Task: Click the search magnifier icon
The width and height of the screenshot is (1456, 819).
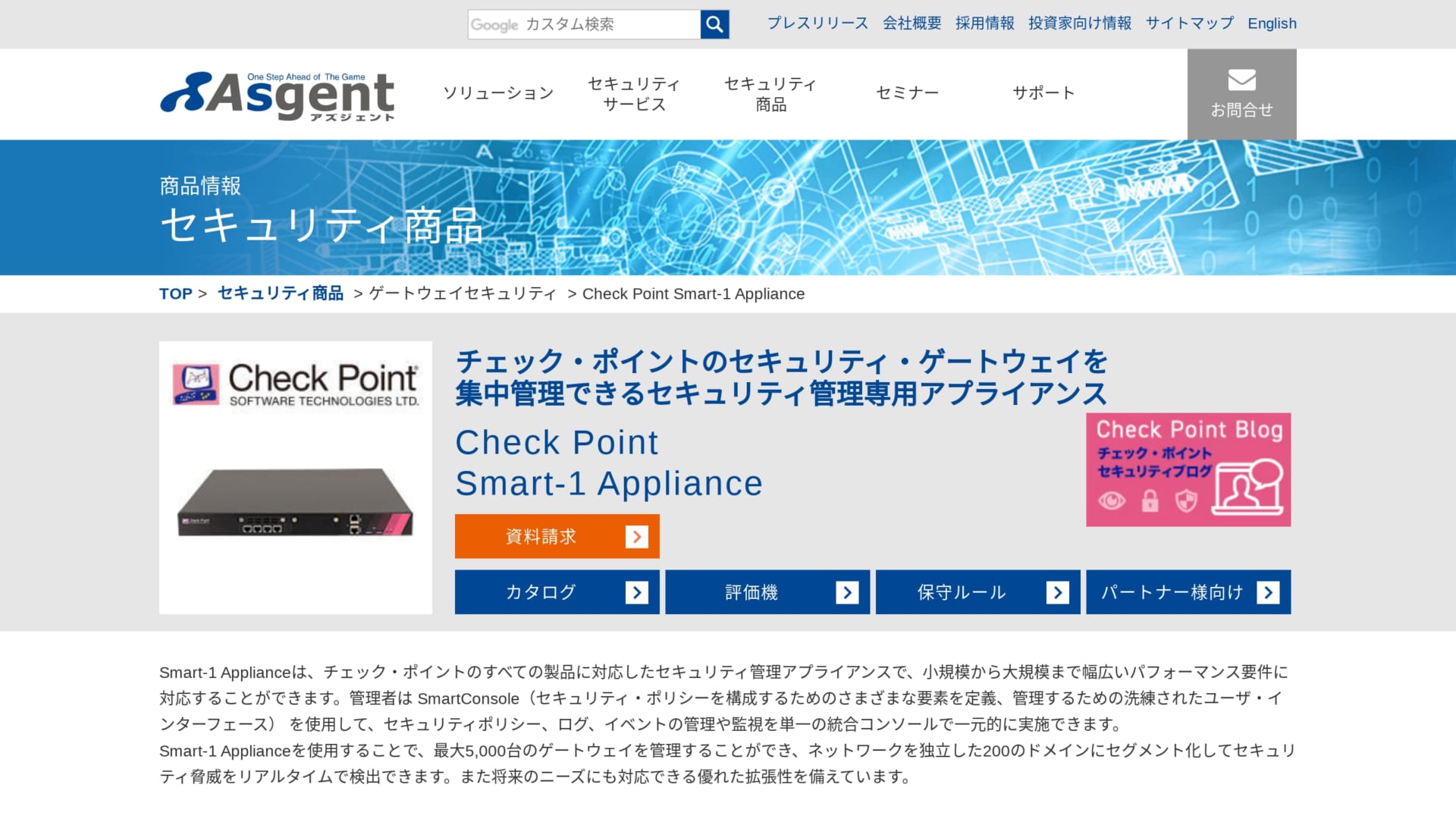Action: [x=714, y=24]
